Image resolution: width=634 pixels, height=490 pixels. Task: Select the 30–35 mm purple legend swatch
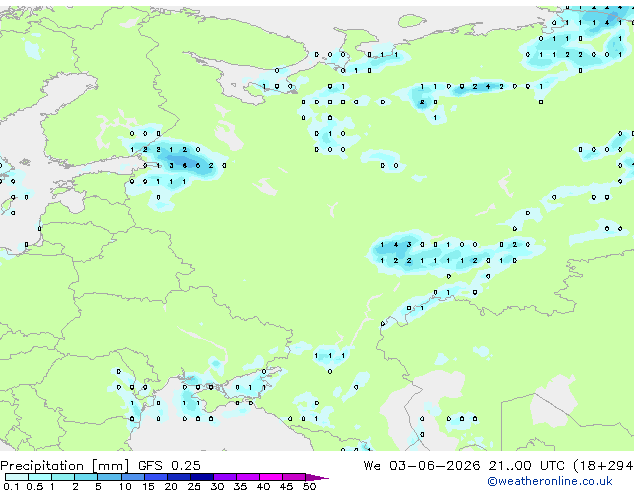point(224,477)
